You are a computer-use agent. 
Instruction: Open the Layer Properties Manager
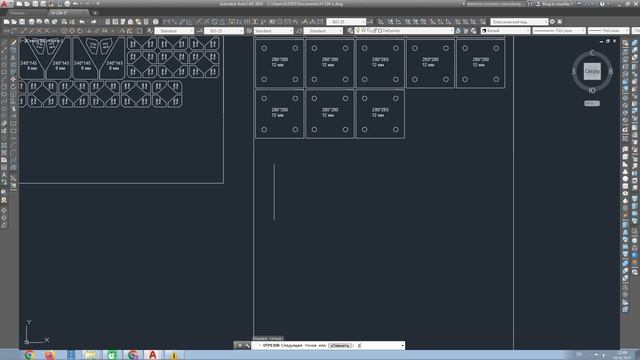350,31
